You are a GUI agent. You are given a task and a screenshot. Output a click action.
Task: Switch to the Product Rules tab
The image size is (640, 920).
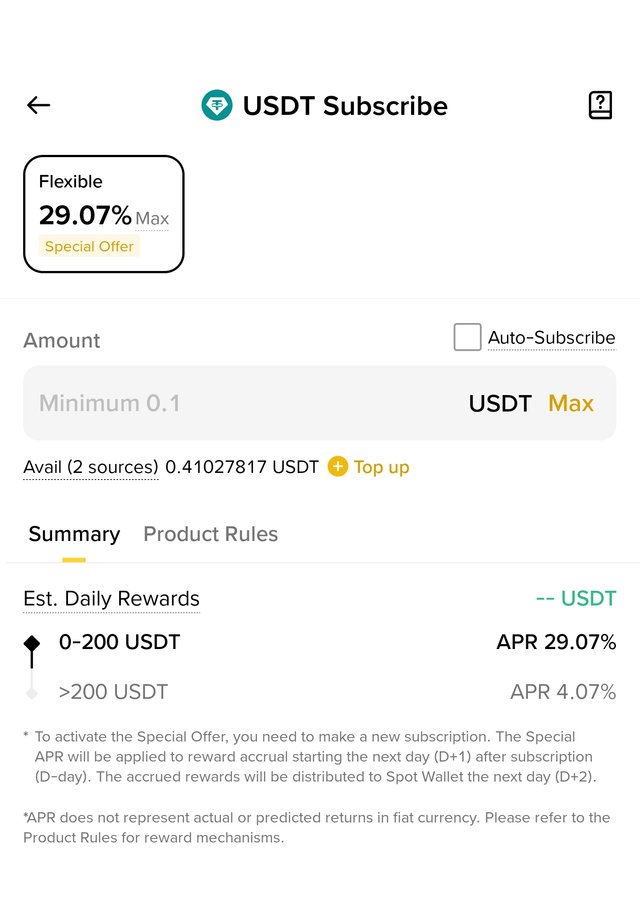[211, 534]
